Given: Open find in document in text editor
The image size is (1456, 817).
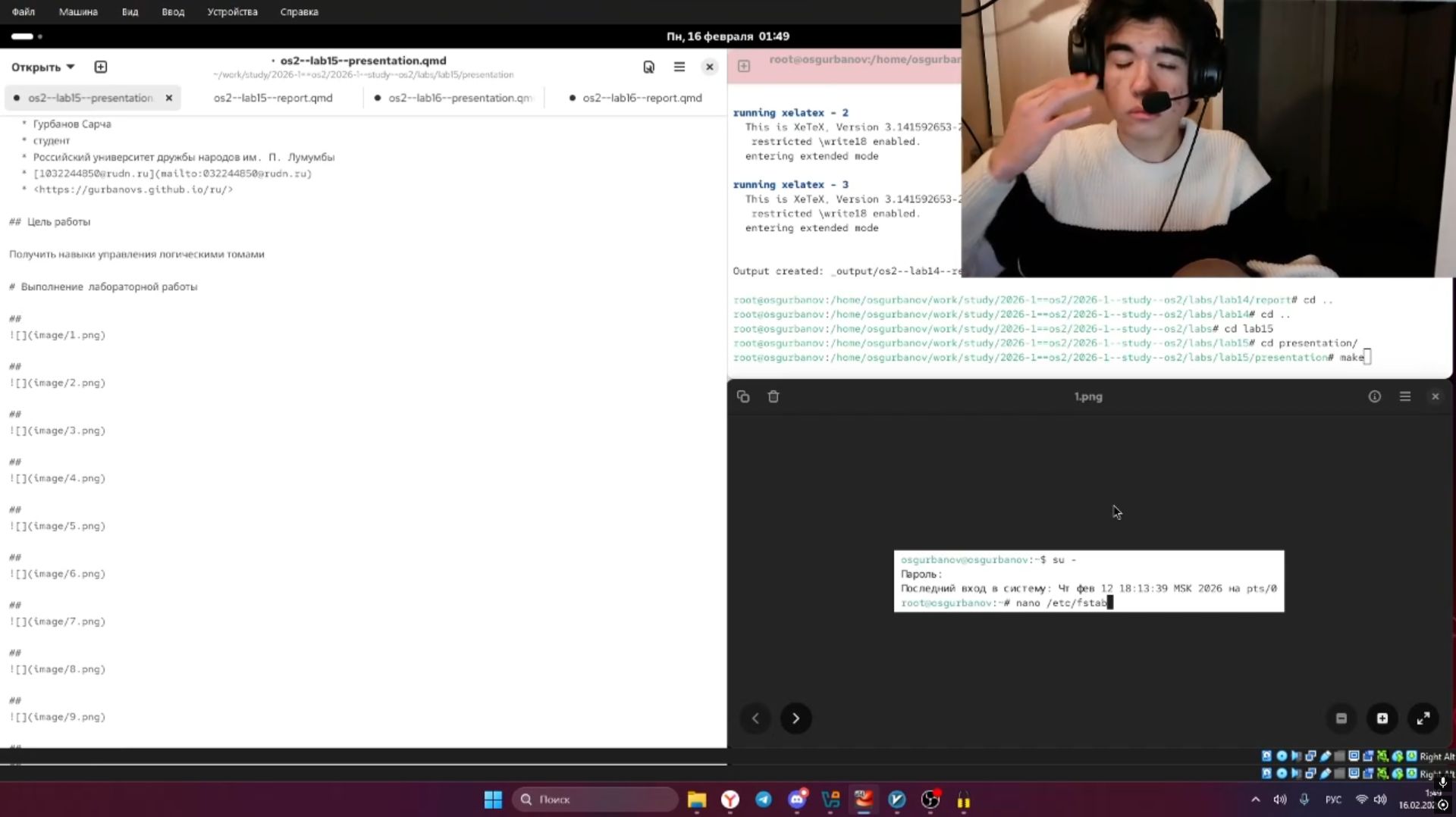Looking at the screenshot, I should click(x=648, y=67).
